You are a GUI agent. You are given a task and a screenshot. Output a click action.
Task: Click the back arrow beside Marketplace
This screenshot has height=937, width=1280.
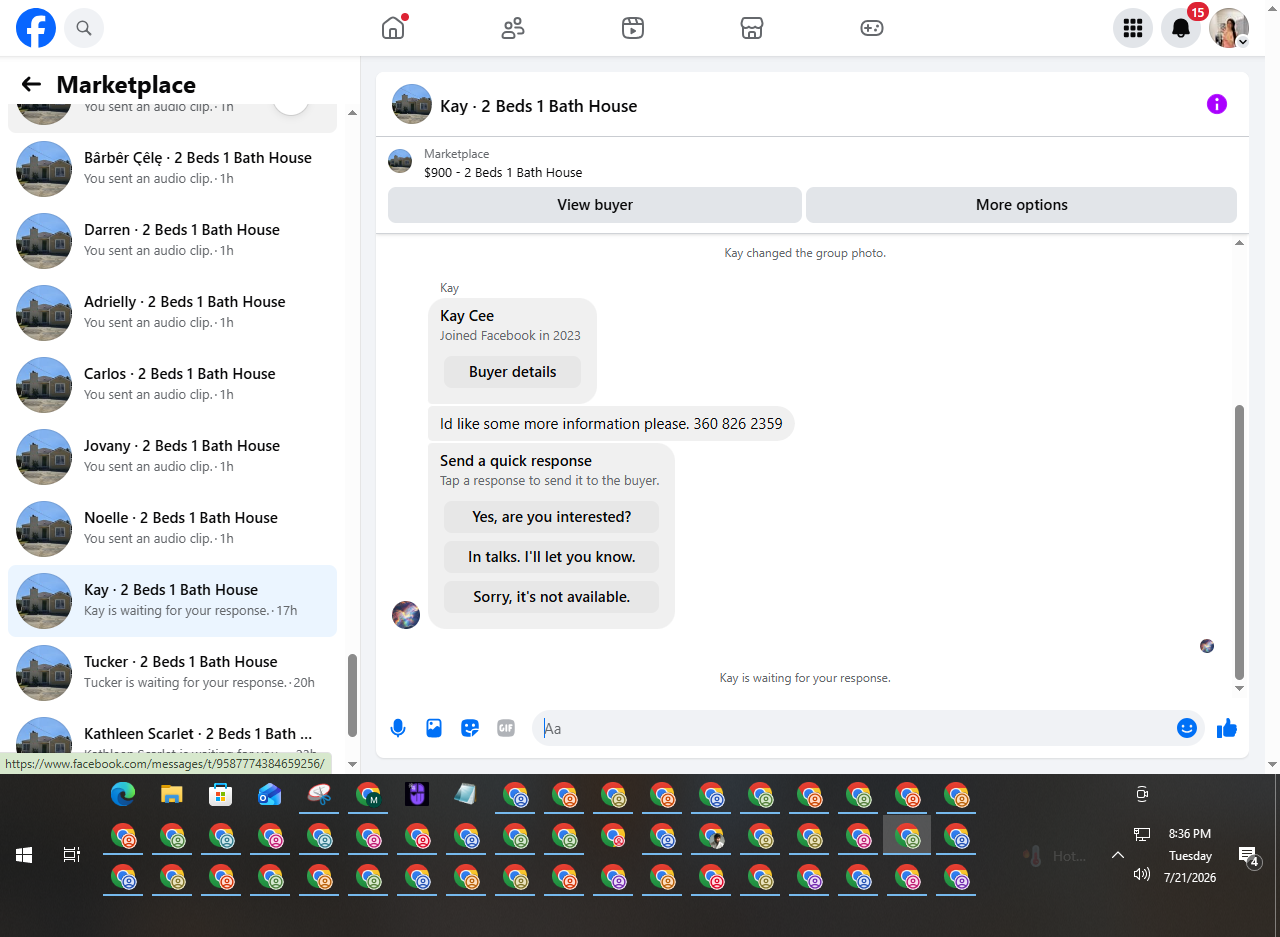[31, 85]
